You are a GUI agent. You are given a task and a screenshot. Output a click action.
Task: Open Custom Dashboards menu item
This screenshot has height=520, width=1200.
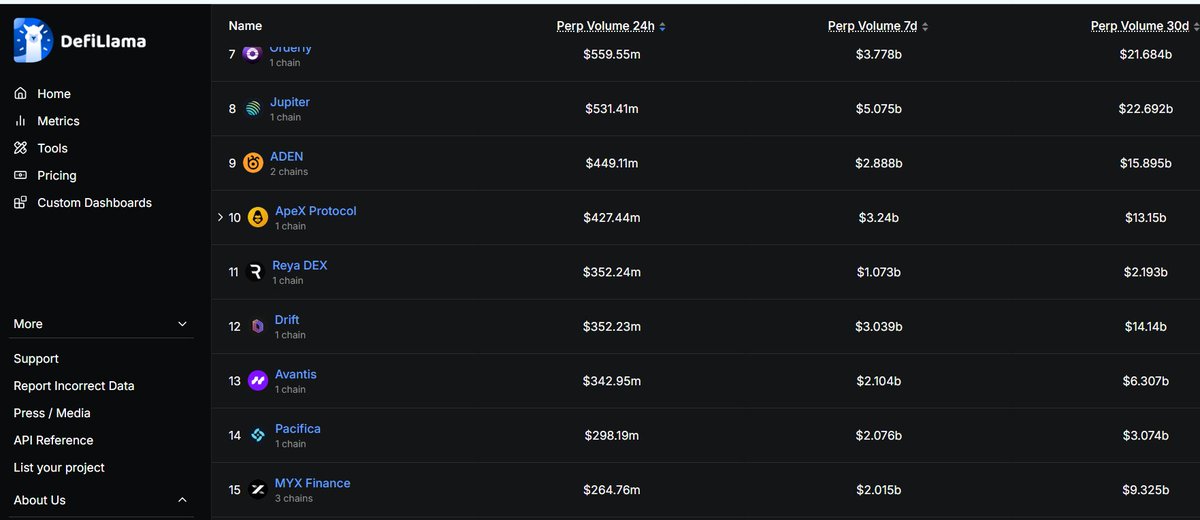click(95, 202)
